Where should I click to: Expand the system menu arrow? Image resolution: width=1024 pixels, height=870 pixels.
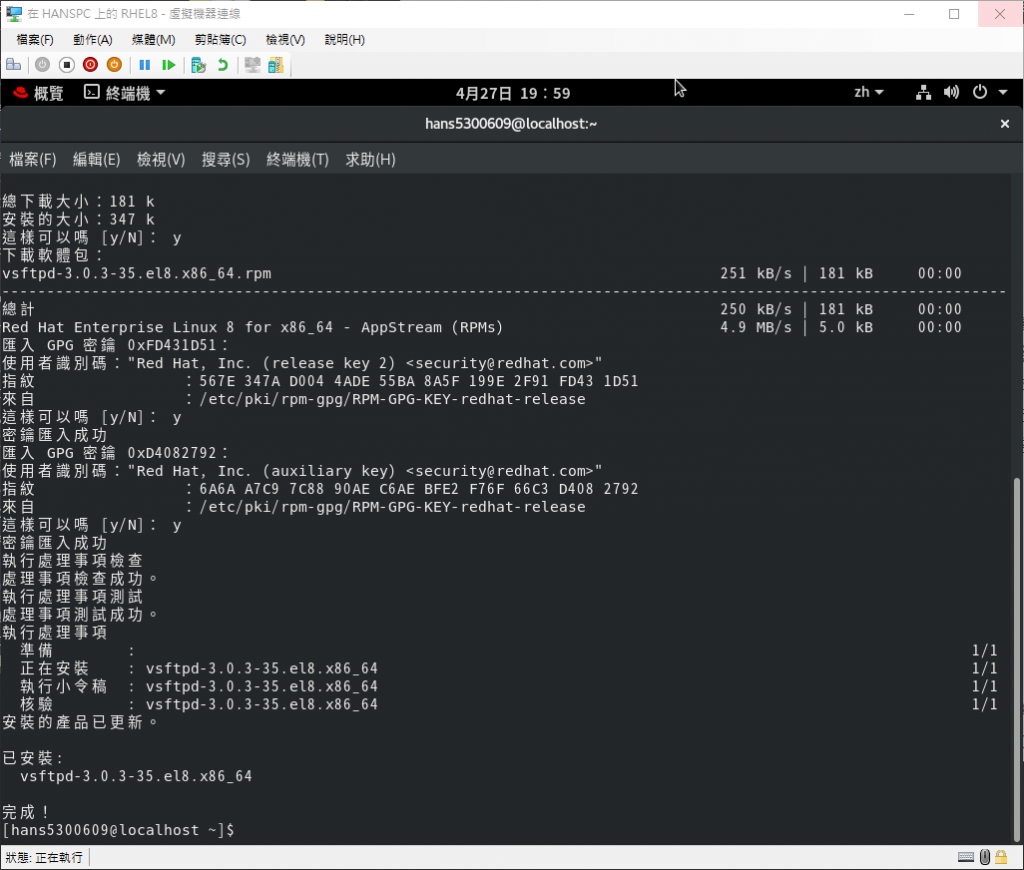pyautogui.click(x=1002, y=93)
